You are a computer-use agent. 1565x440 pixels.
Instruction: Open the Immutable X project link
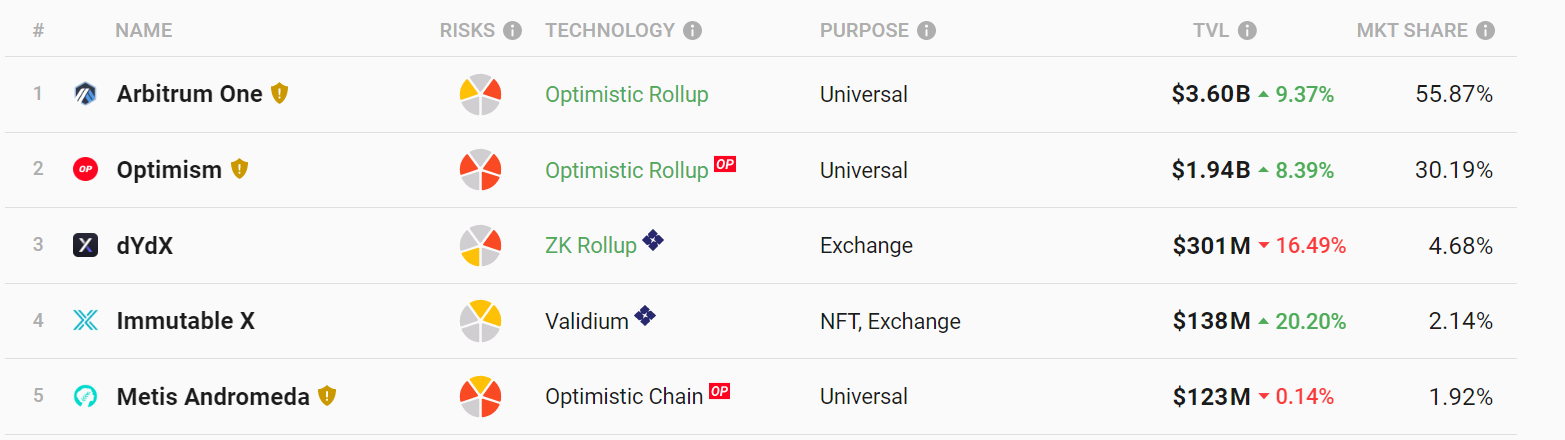(x=185, y=321)
